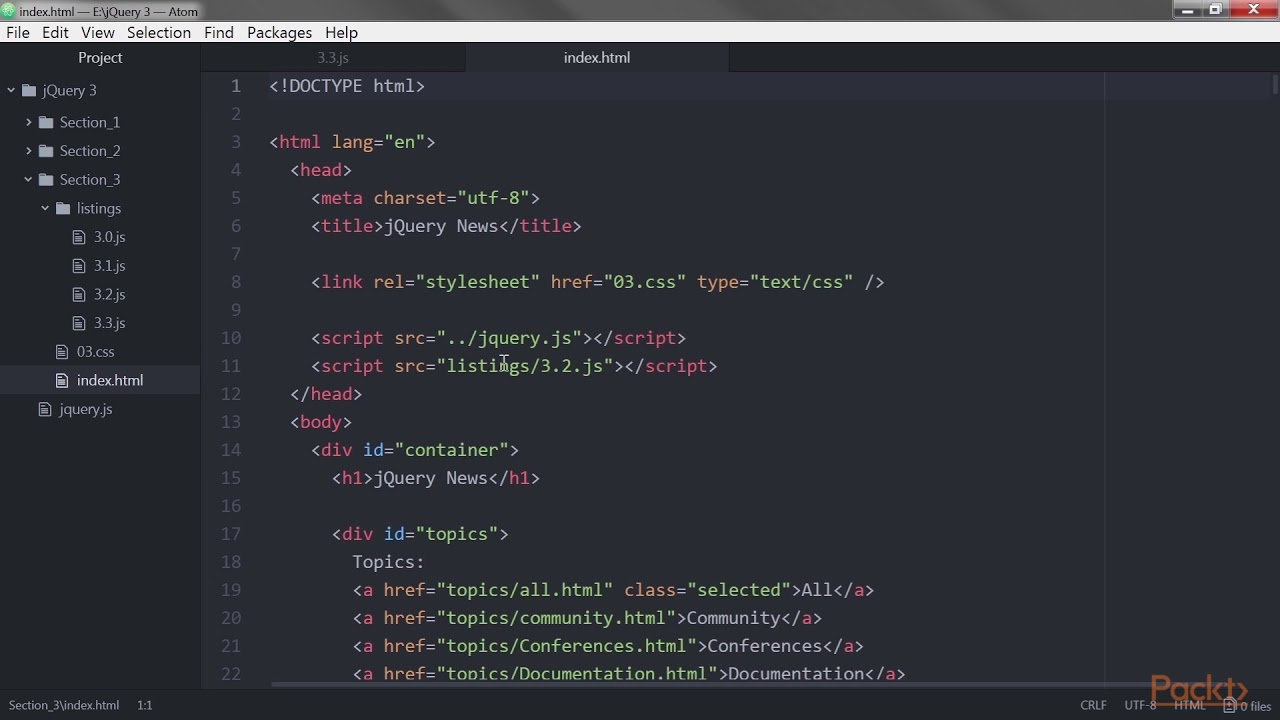This screenshot has width=1280, height=720.
Task: Select index.html in the project tree
Action: (x=110, y=380)
